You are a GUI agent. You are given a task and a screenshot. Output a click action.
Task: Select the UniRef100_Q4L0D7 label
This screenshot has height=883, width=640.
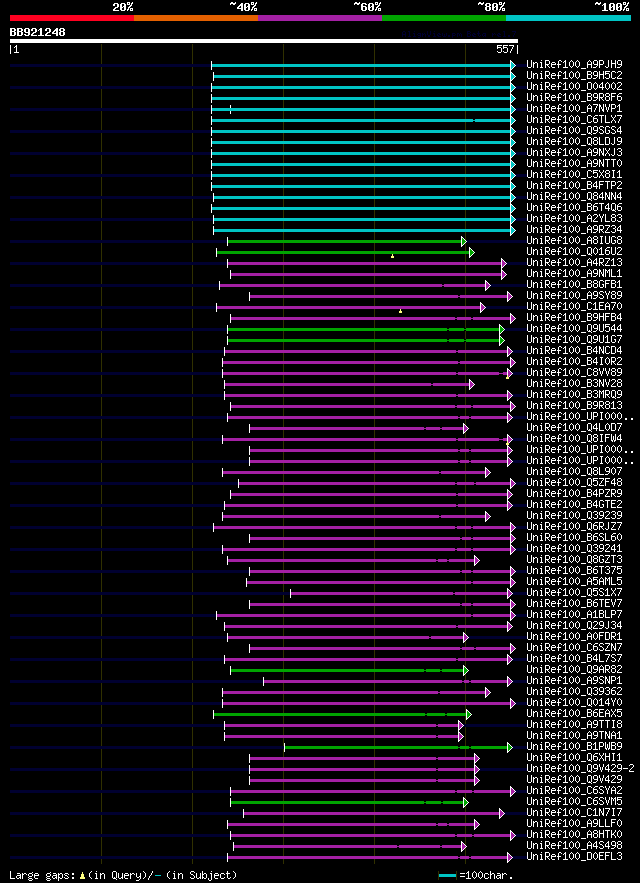(574, 428)
